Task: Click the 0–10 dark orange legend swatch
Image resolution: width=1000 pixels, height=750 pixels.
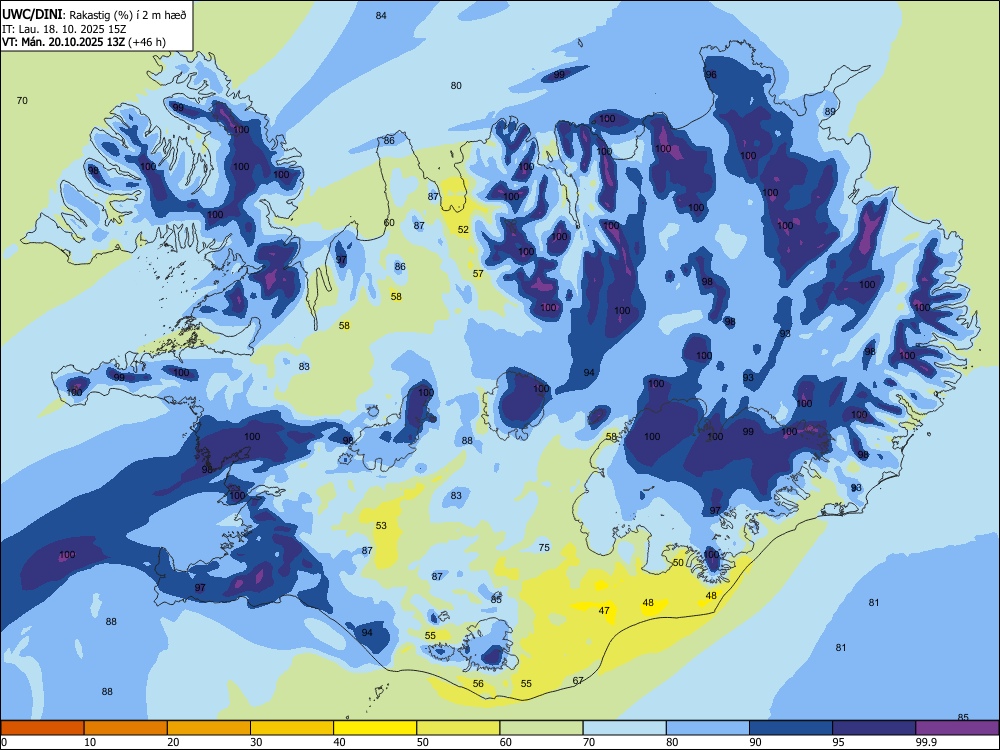Action: click(42, 728)
